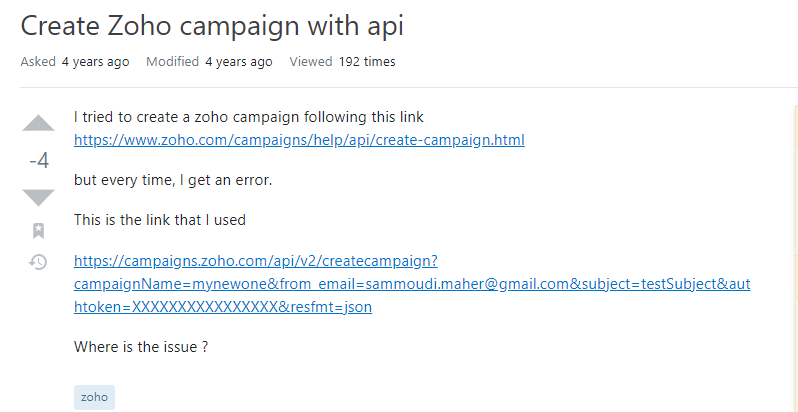Click the Asked 4 years ago label

pos(75,62)
